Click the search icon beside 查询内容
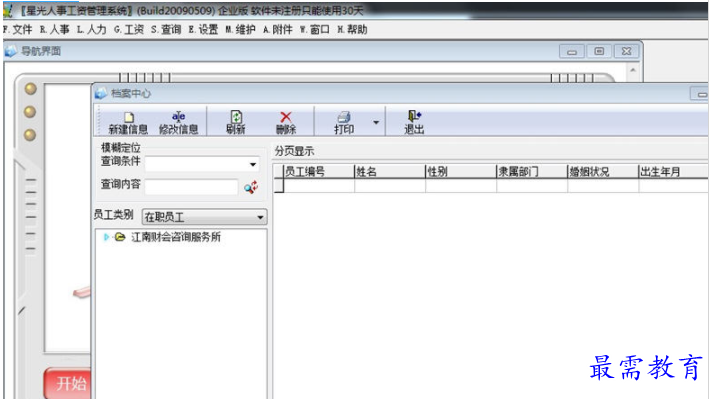 tap(251, 187)
